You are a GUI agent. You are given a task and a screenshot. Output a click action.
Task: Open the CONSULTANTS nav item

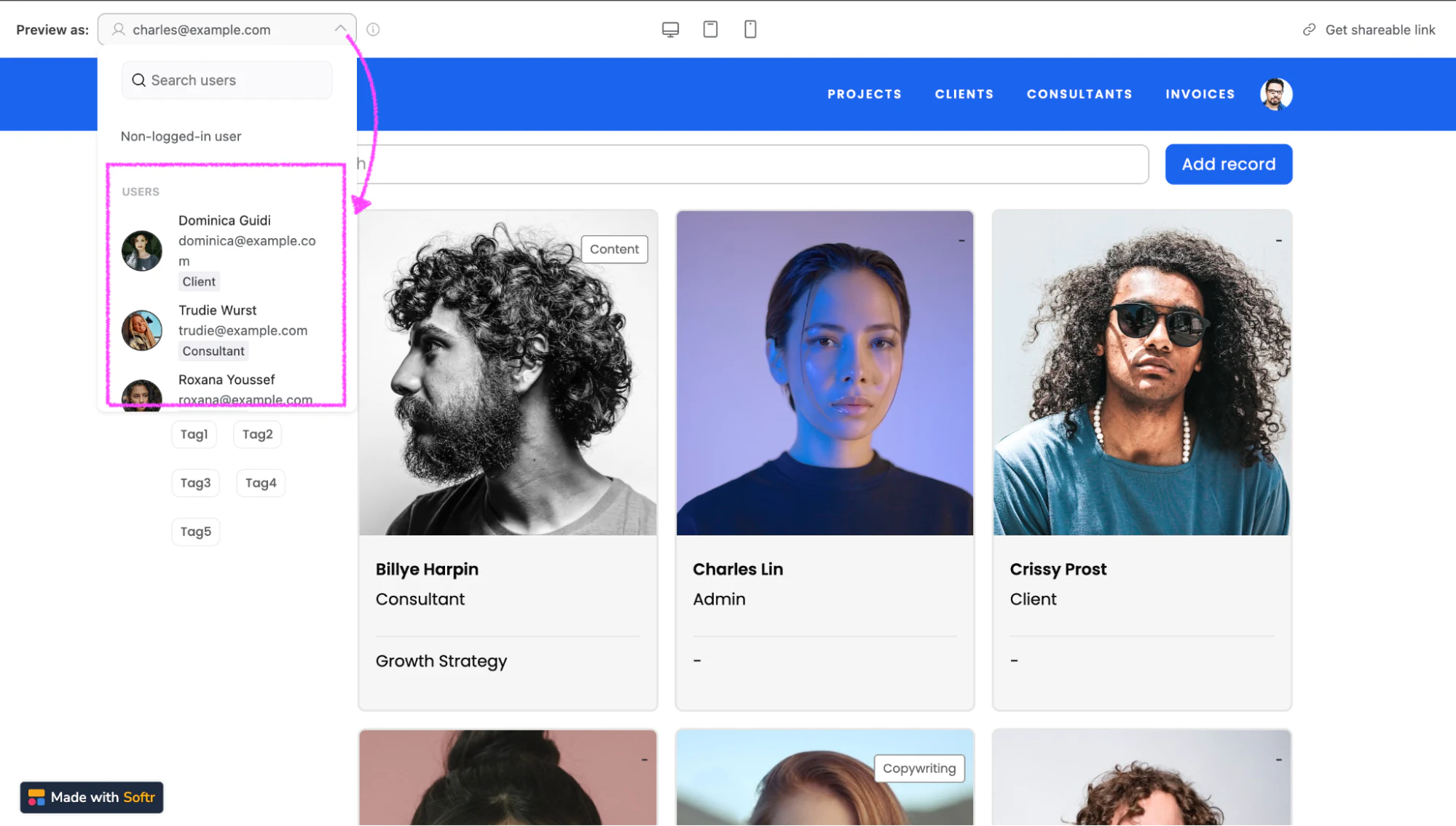(1079, 94)
